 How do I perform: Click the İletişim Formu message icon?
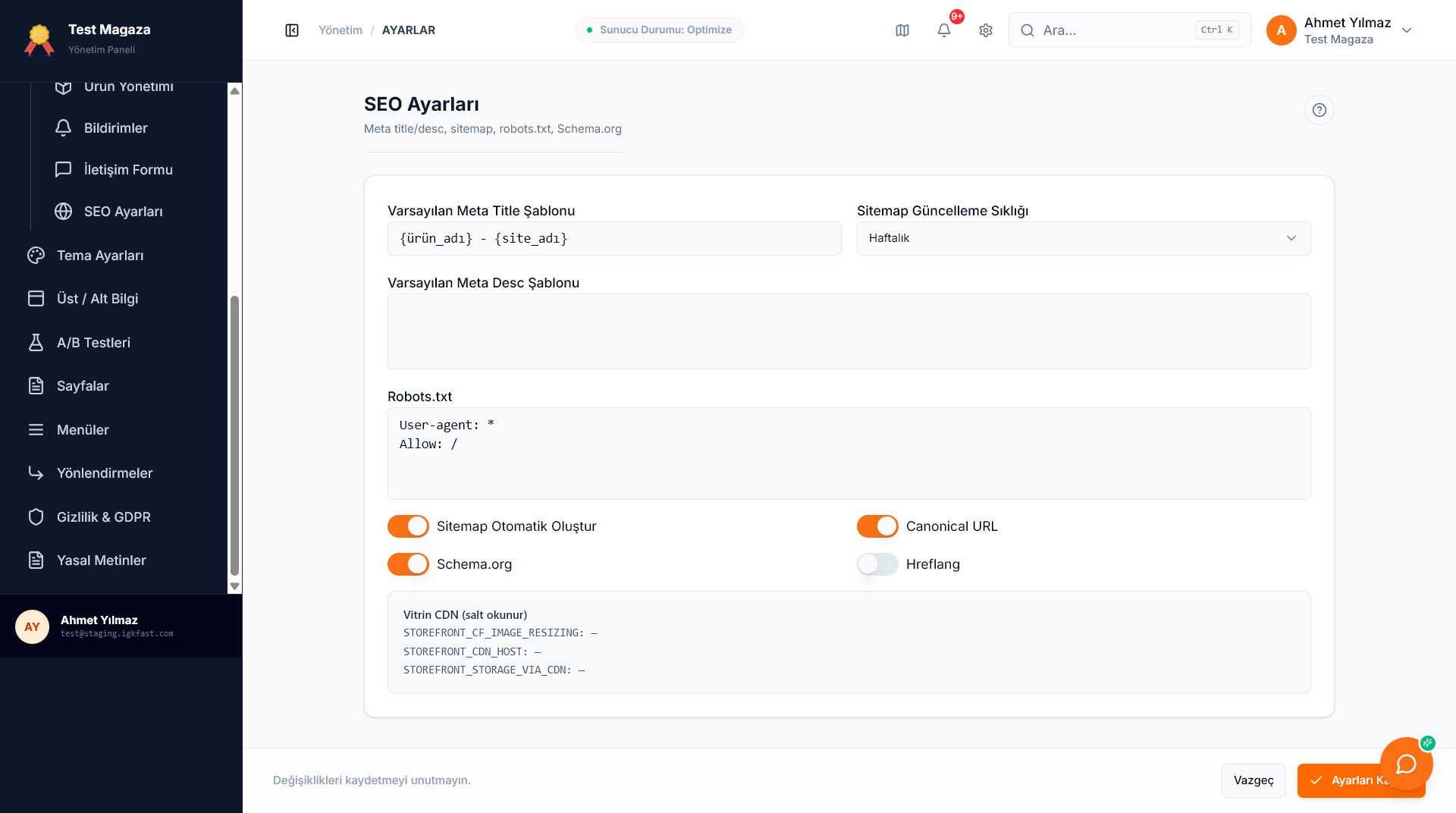point(64,170)
